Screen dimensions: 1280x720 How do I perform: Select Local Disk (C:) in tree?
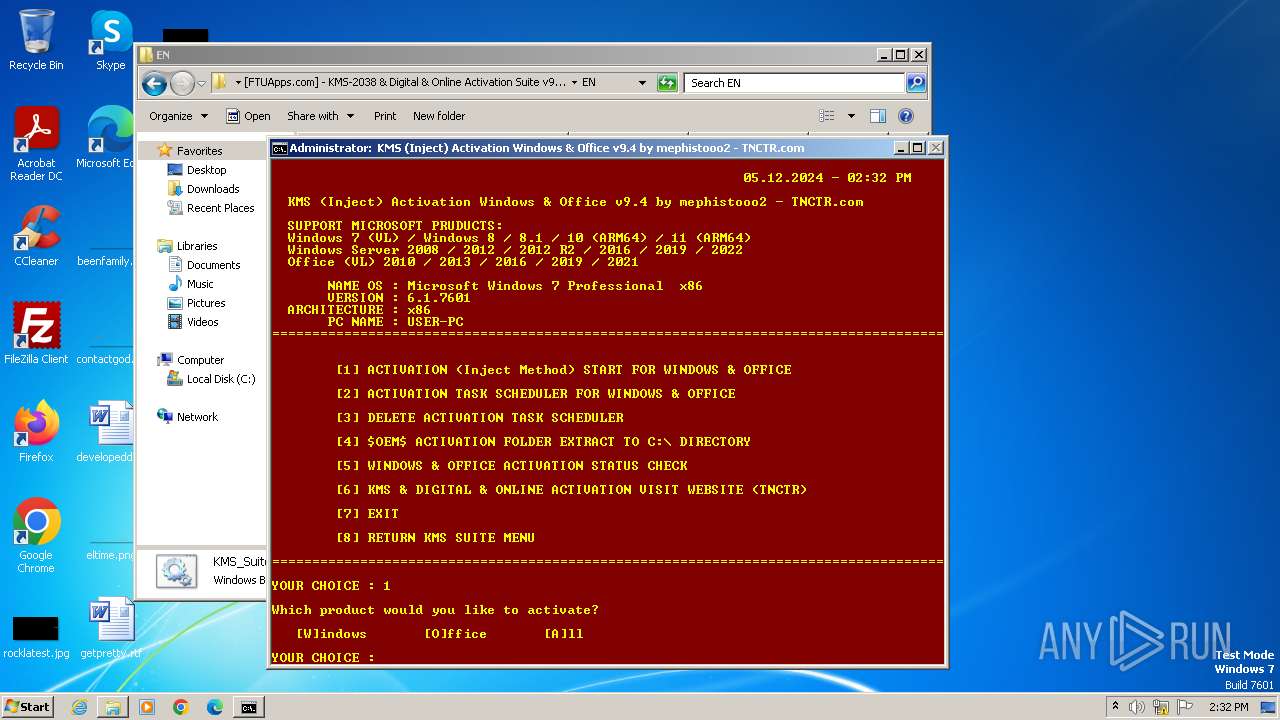221,379
